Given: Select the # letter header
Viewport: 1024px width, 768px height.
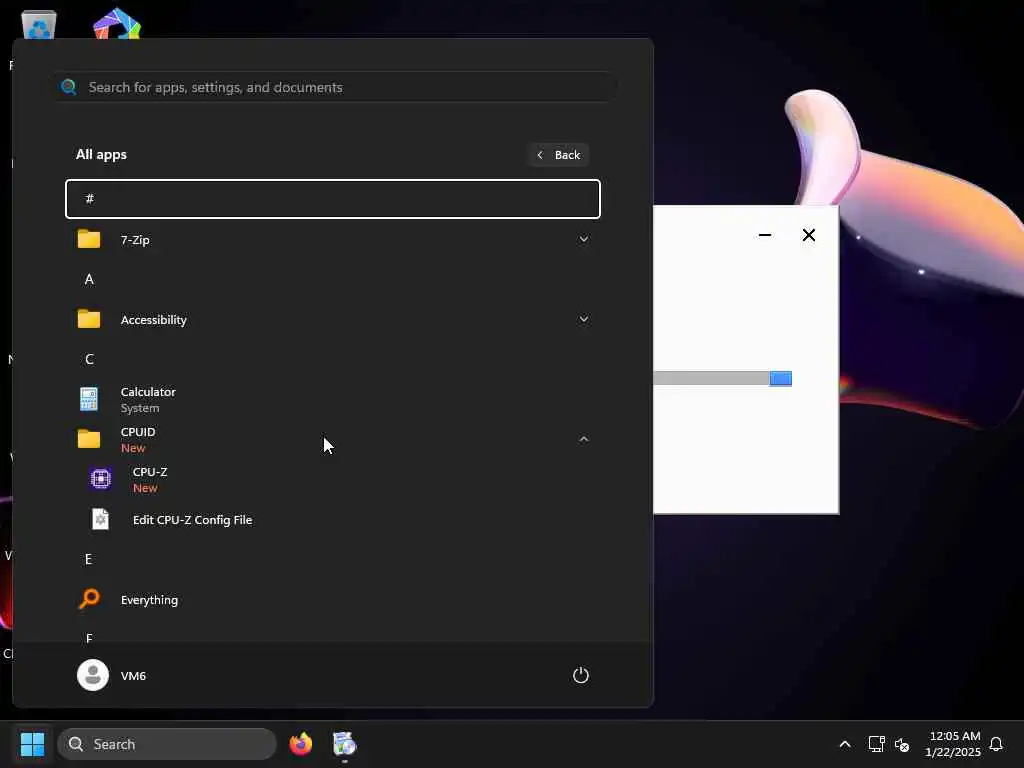Looking at the screenshot, I should [x=333, y=199].
